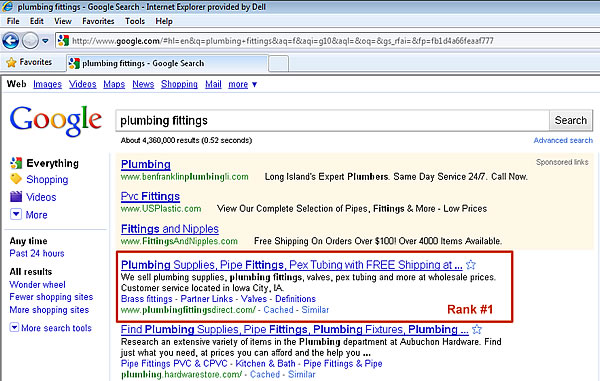Open the Maps link in top navigation
Image resolution: width=600 pixels, height=381 pixels.
point(114,84)
